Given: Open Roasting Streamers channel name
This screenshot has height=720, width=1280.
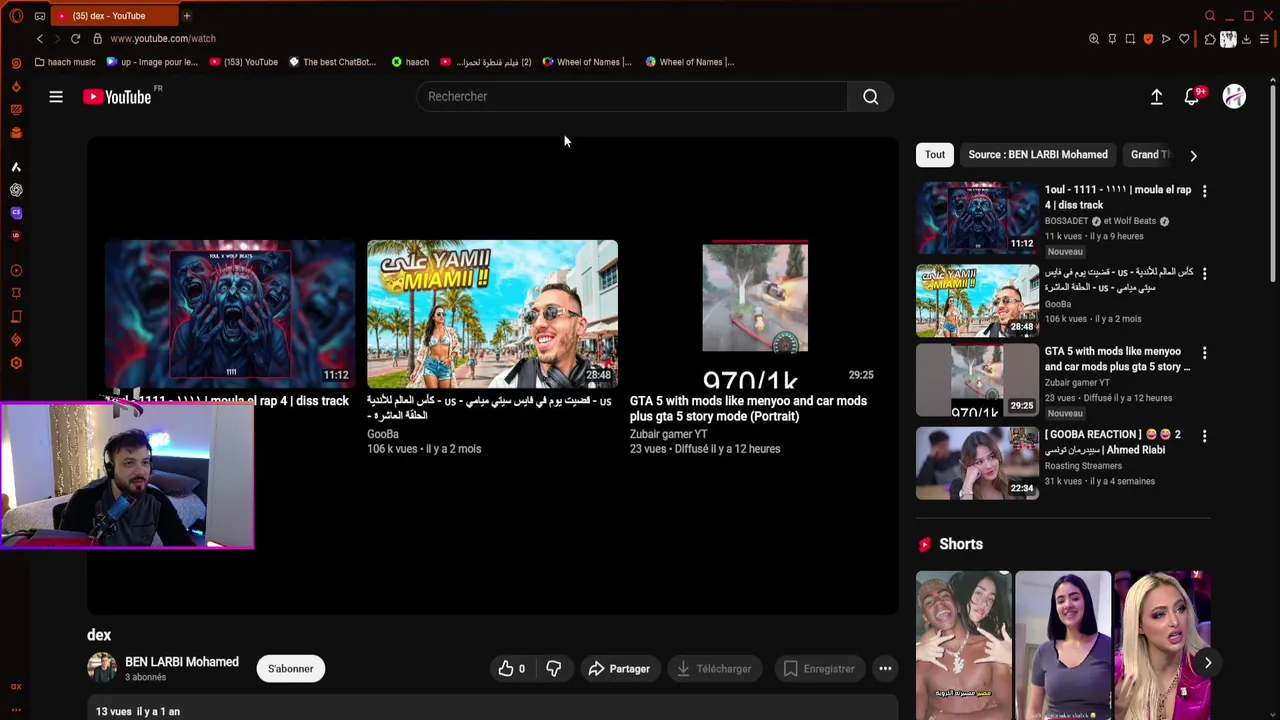Looking at the screenshot, I should (1083, 465).
